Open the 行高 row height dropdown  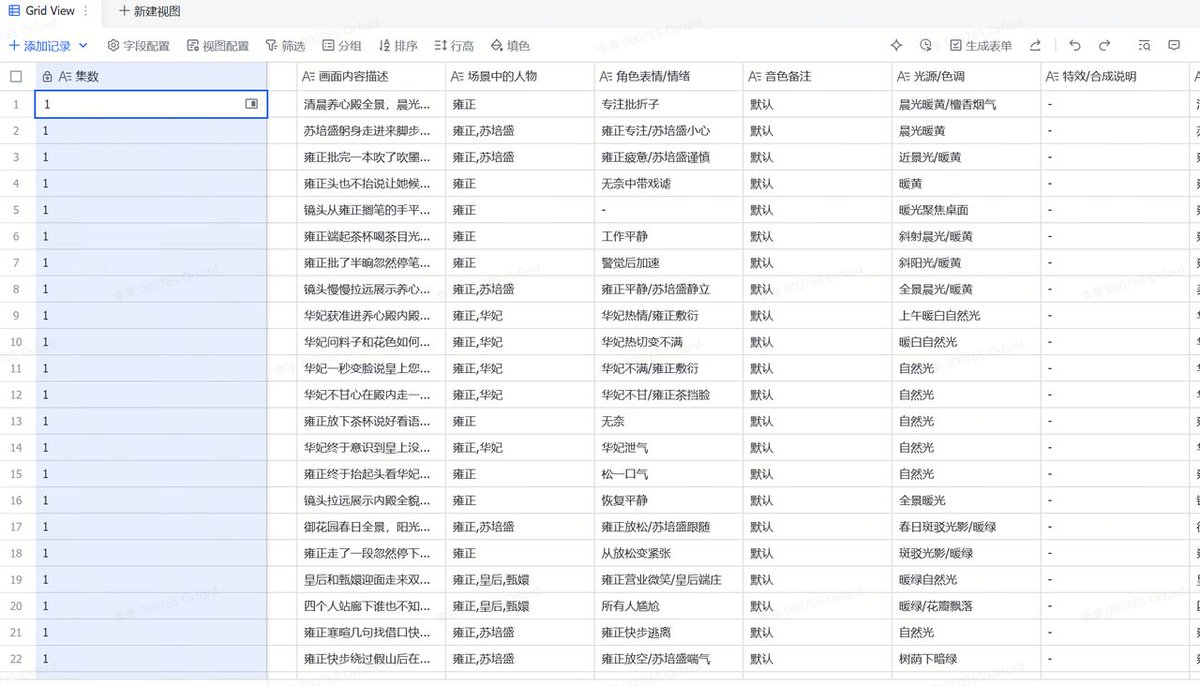tap(454, 45)
